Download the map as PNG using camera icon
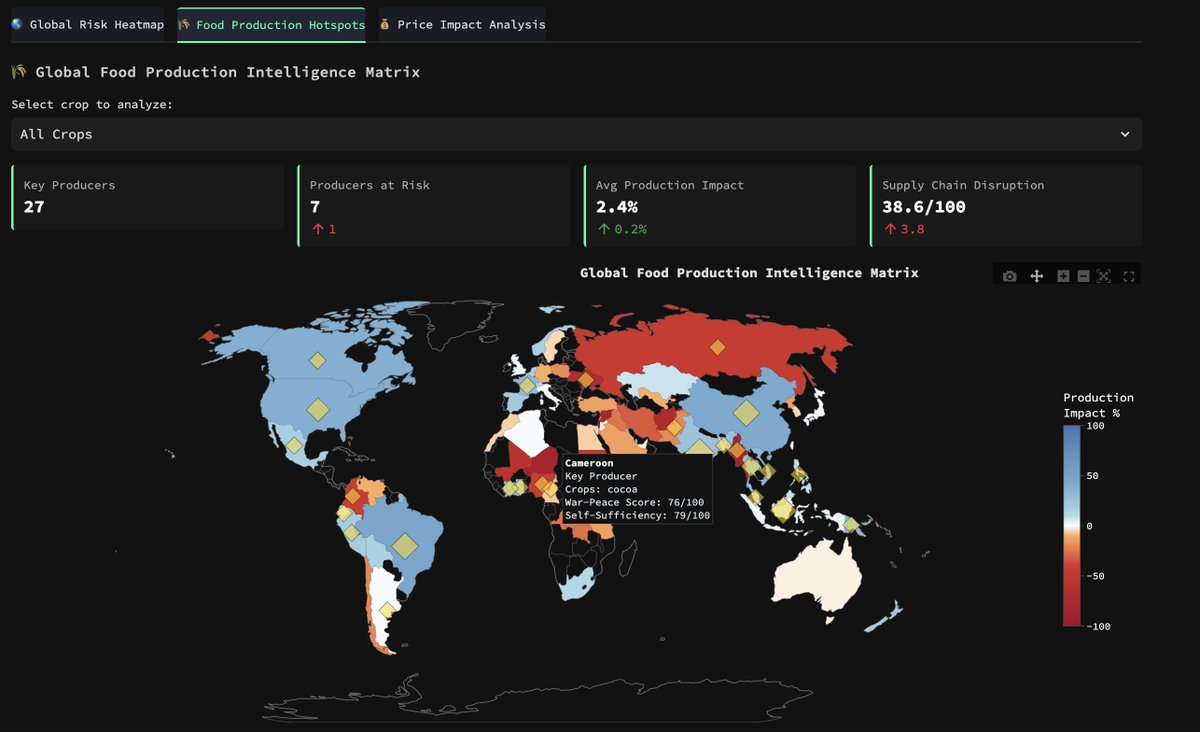The height and width of the screenshot is (732, 1200). [x=1010, y=275]
